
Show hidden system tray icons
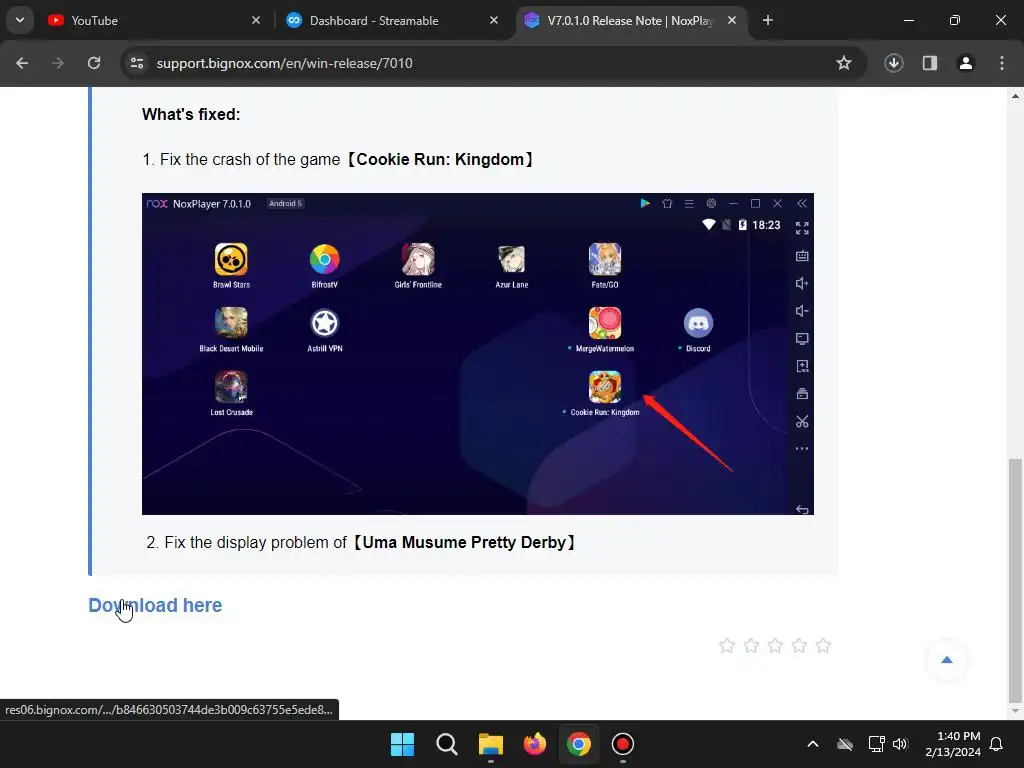813,744
